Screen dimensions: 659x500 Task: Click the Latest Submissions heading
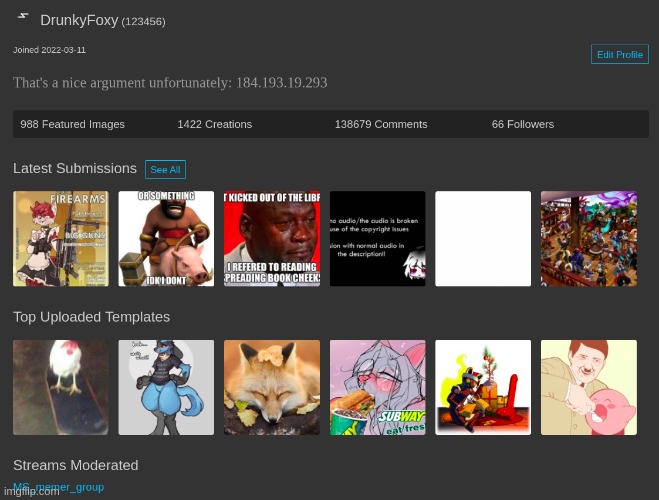tap(75, 168)
